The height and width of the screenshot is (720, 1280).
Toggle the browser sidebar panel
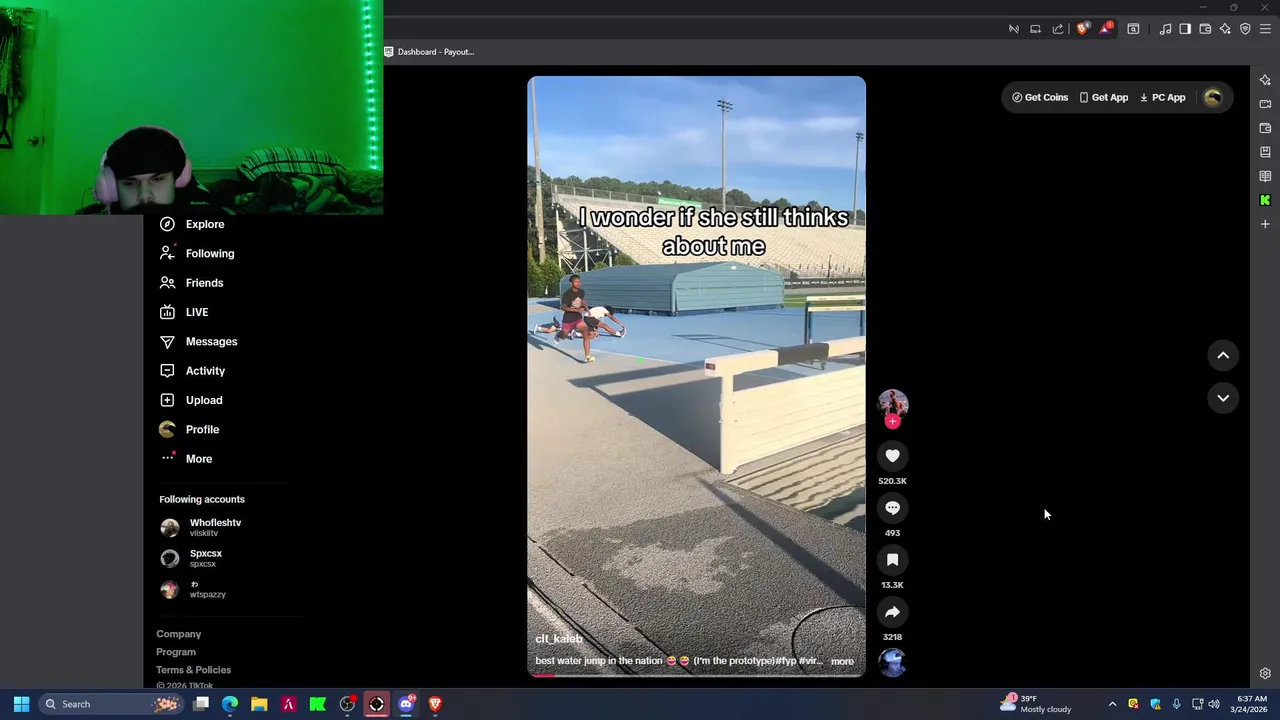1185,29
